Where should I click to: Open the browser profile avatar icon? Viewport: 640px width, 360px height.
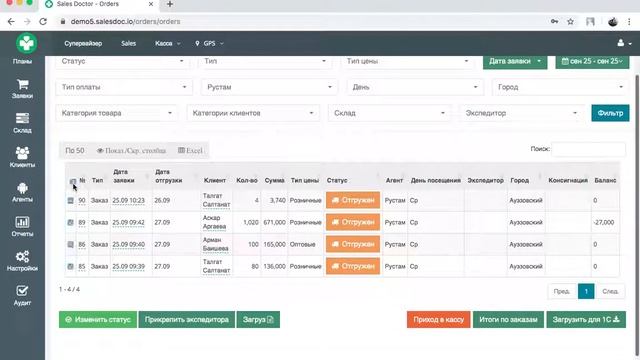[613, 22]
